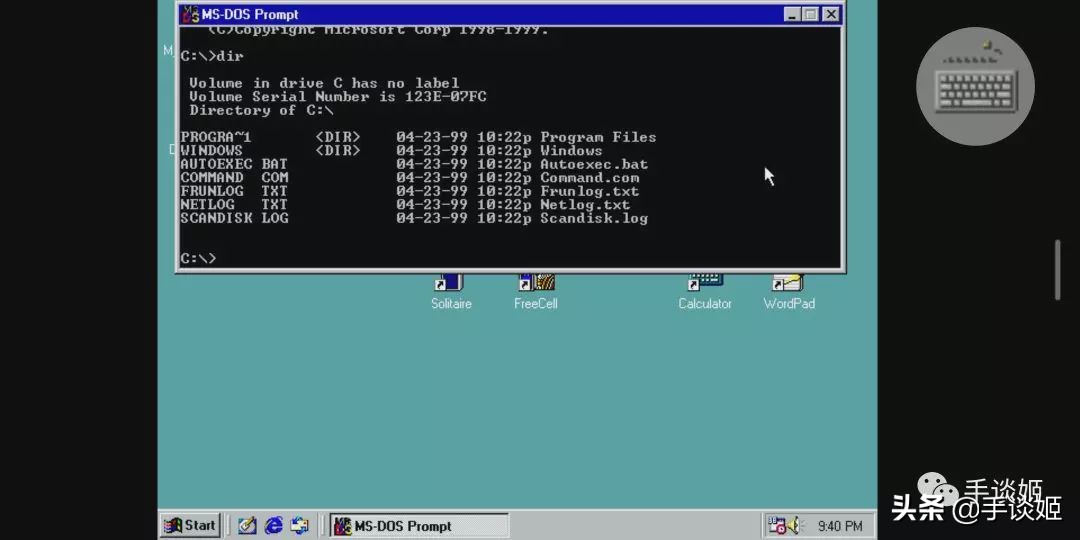Screen dimensions: 1080x540
Task: Click the 'Directory of C:\' line
Action: [x=262, y=110]
